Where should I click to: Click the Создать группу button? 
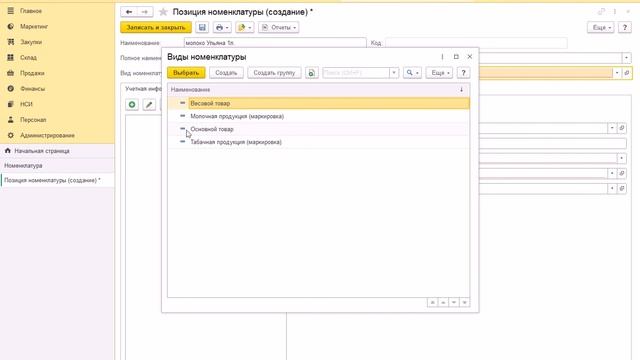274,73
